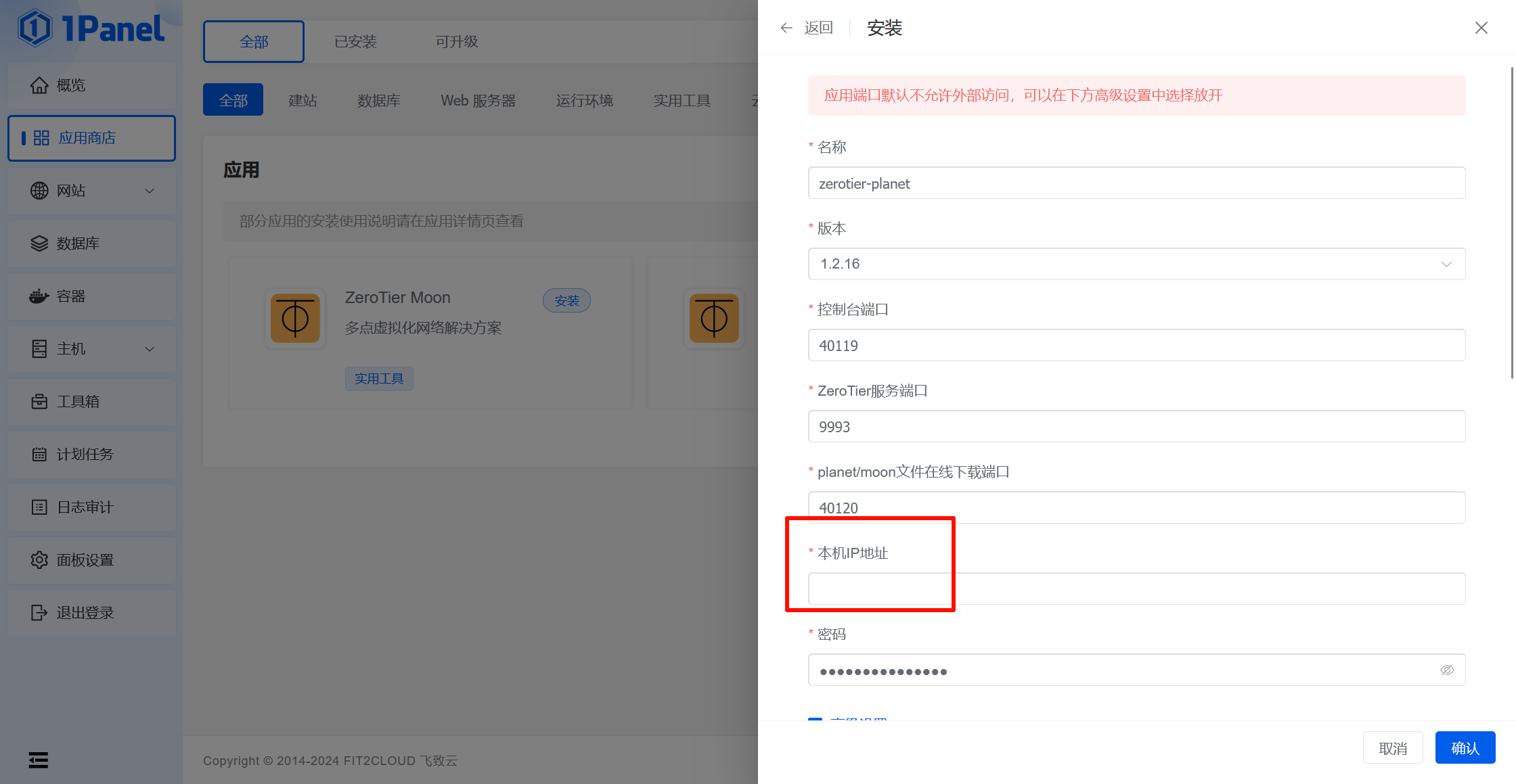Image resolution: width=1516 pixels, height=784 pixels.
Task: Click the 概览 home icon in sidebar
Action: [39, 85]
